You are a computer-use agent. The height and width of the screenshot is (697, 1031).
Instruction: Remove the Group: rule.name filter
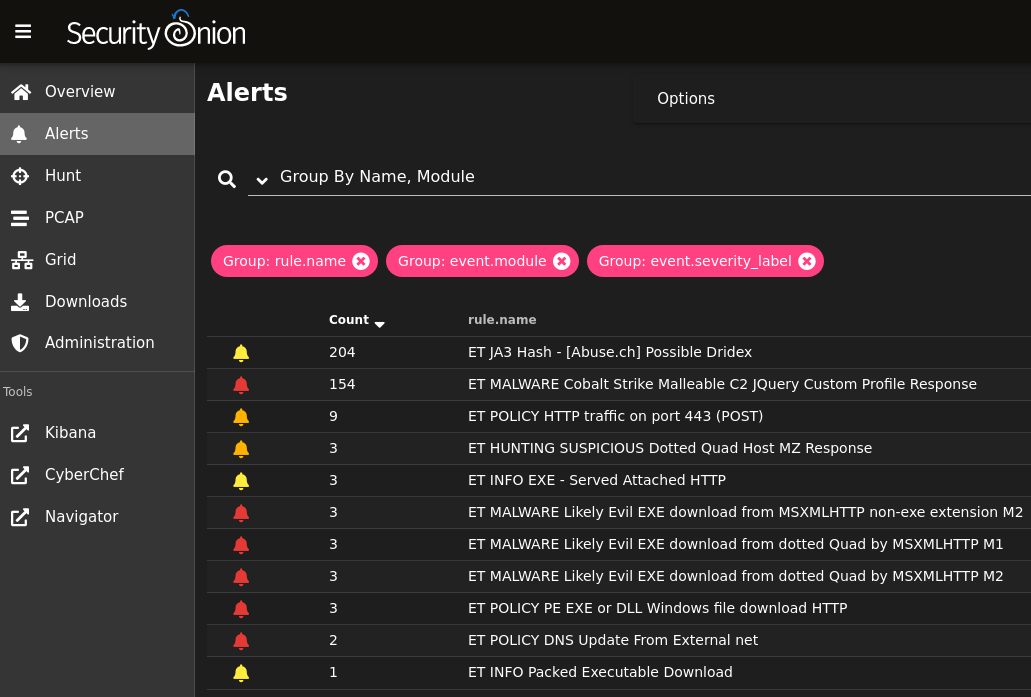pos(361,262)
